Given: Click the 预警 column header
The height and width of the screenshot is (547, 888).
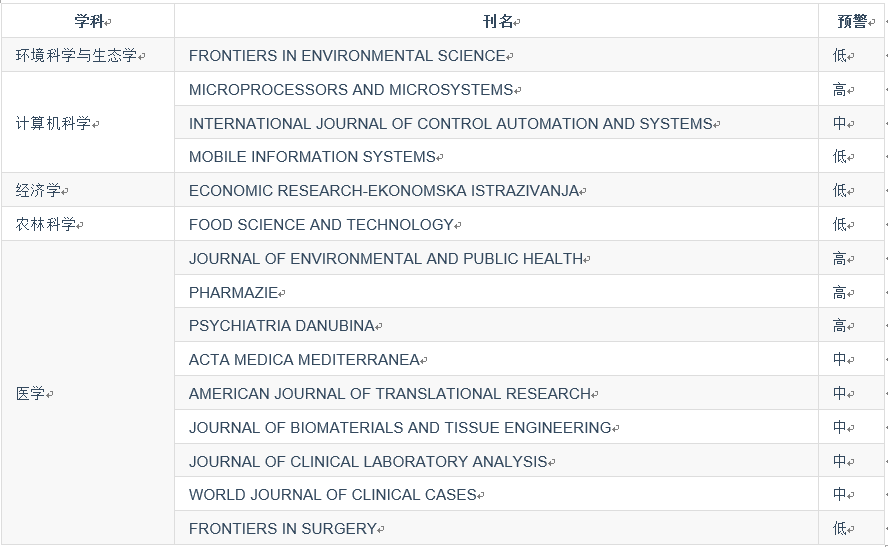Looking at the screenshot, I should click(x=851, y=21).
